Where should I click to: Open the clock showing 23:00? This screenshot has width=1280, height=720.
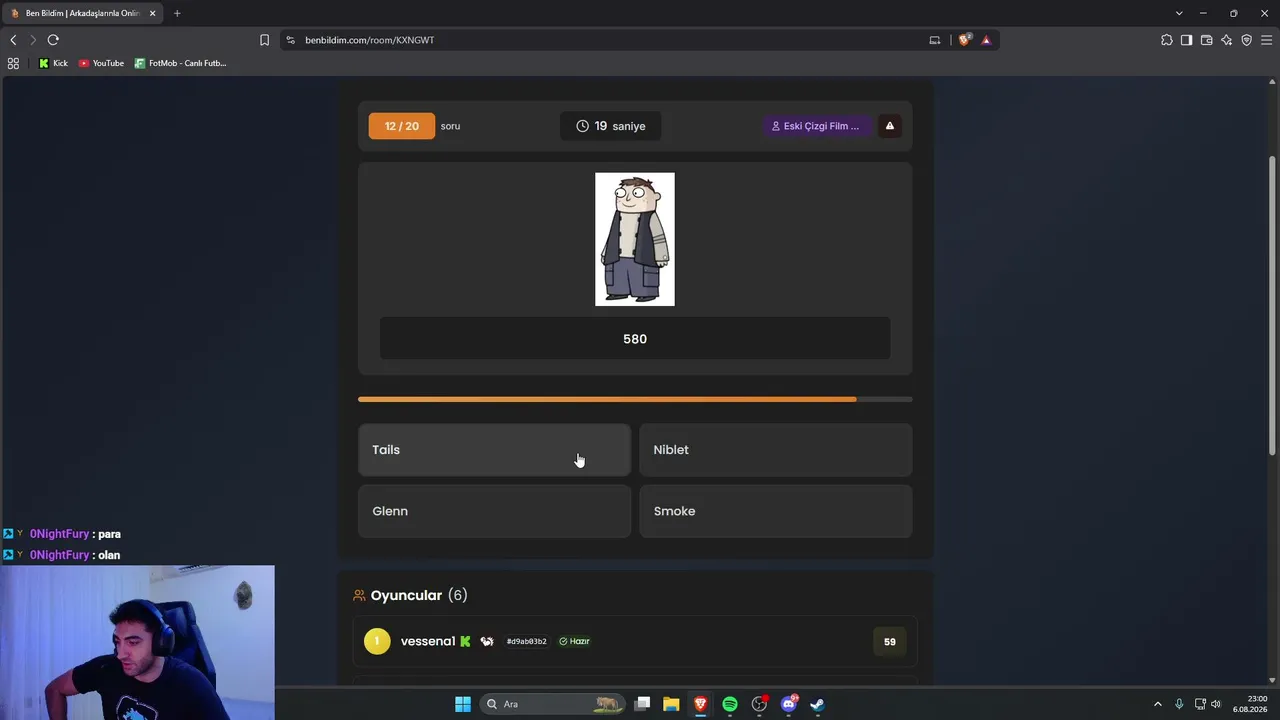click(1250, 704)
